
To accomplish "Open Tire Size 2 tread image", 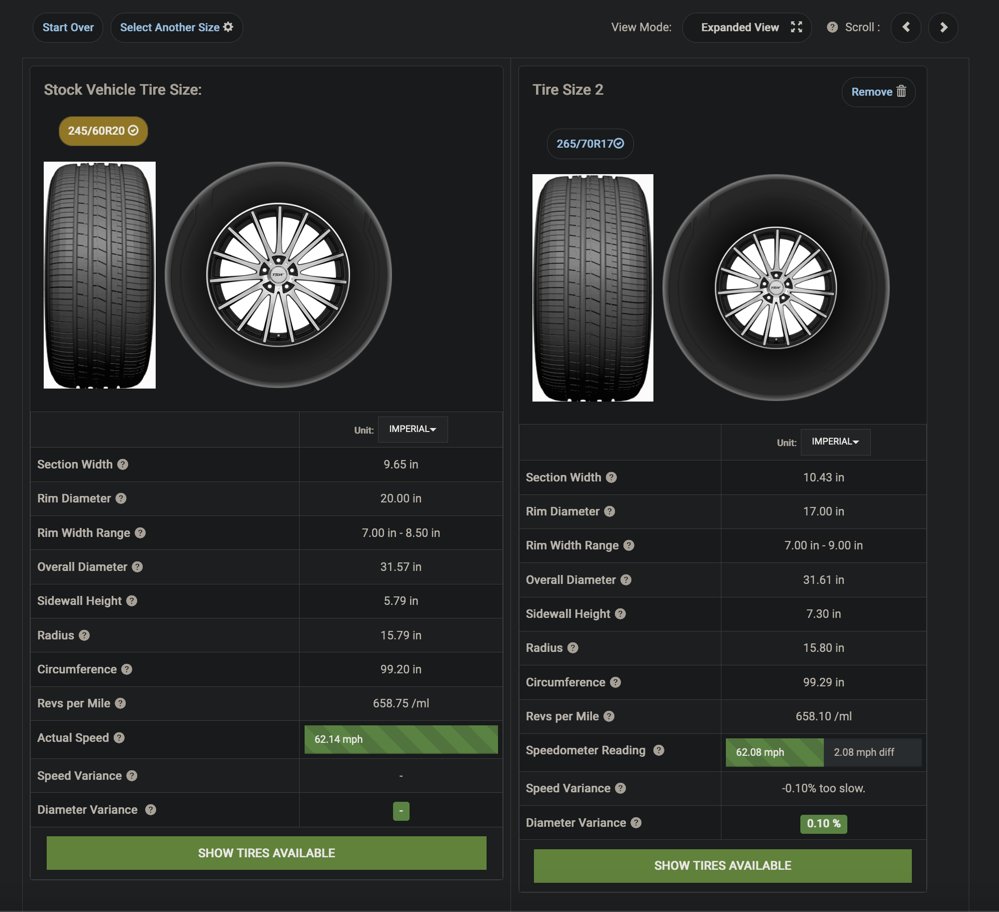I will (593, 287).
